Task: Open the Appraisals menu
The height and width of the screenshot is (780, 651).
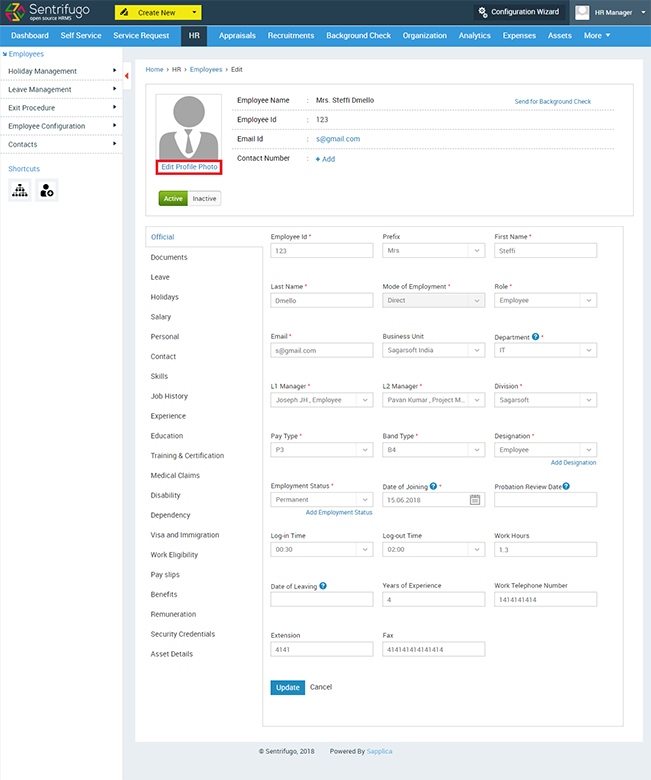Action: [237, 35]
